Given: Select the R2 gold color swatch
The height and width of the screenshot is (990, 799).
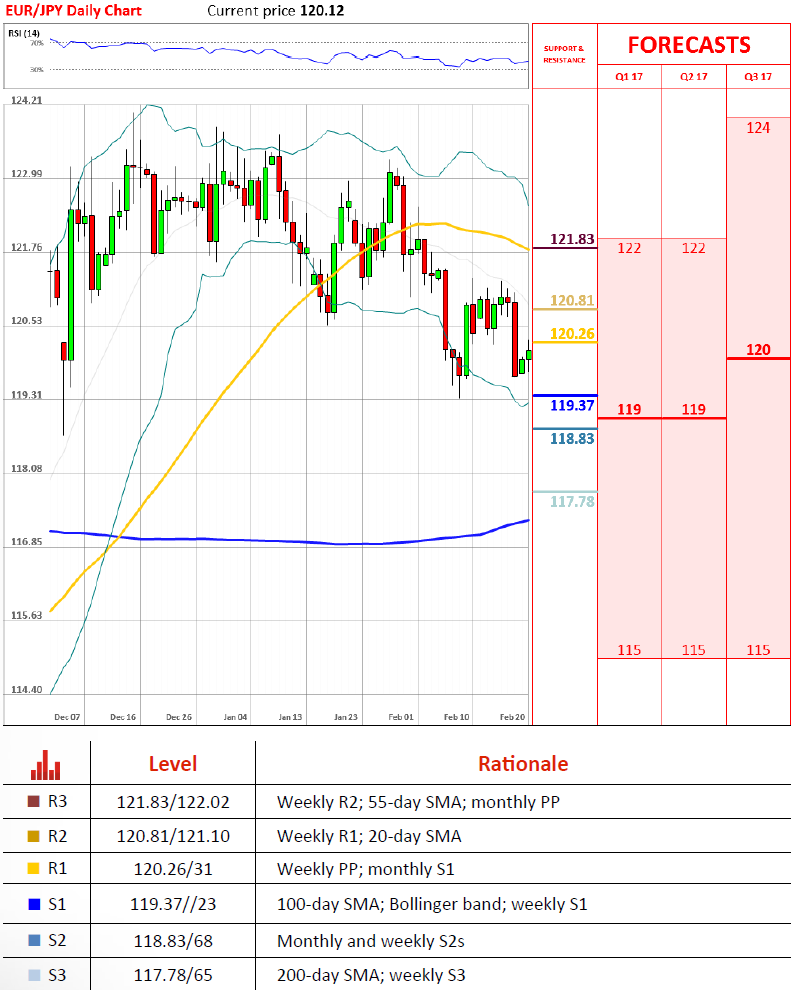Looking at the screenshot, I should [x=33, y=836].
